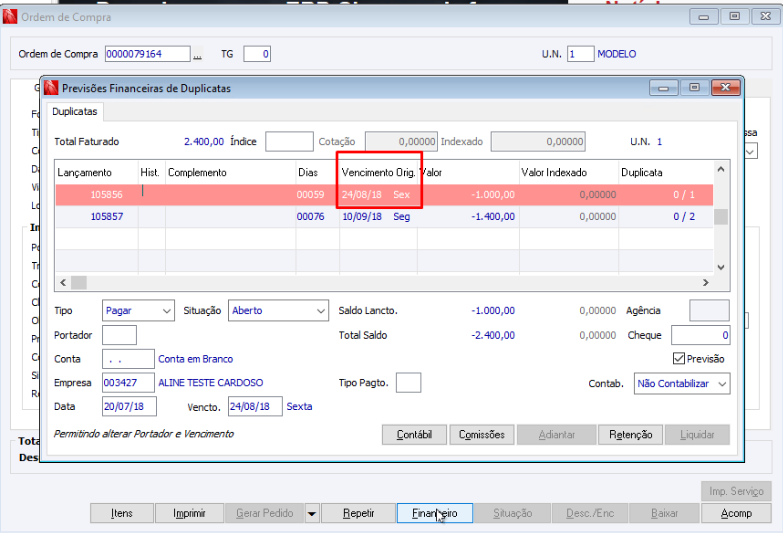Click the Duplicata column header
The image size is (783, 533).
click(666, 172)
